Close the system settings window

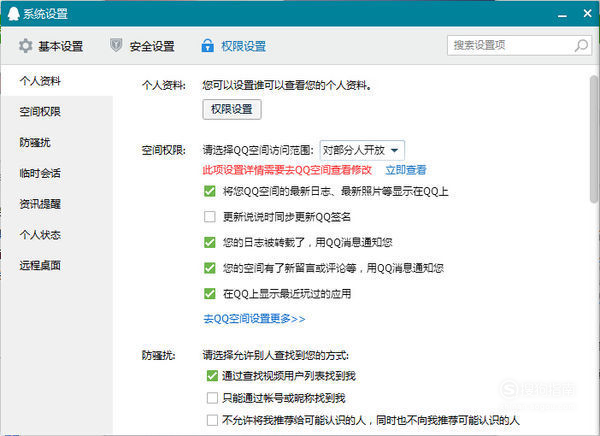(587, 13)
